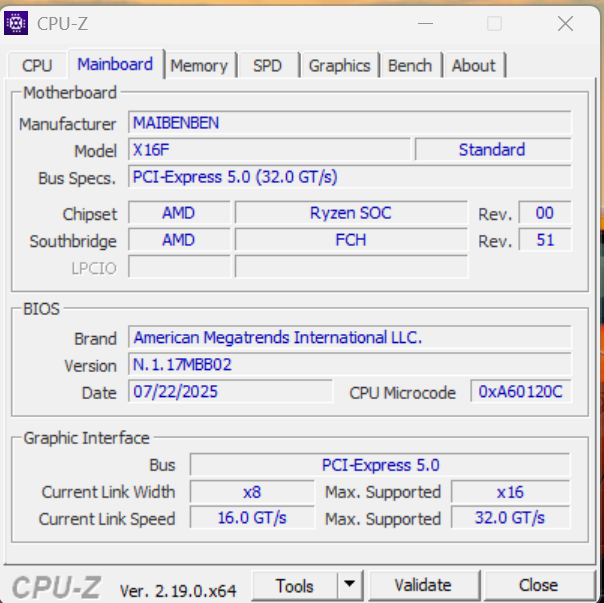The image size is (604, 603).
Task: Click the Chipset vendor AMD field
Action: coord(179,213)
